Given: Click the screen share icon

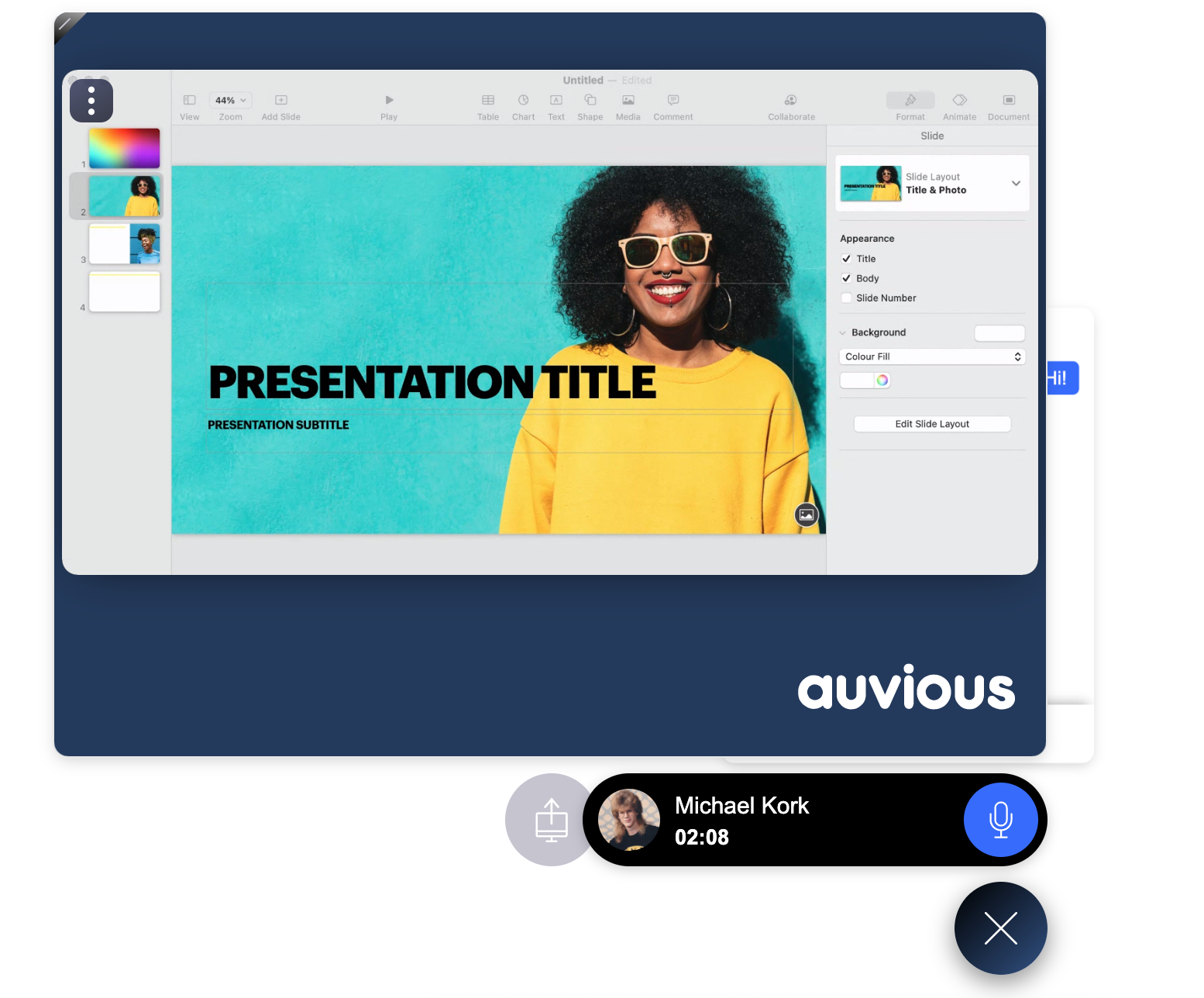Looking at the screenshot, I should [x=551, y=820].
